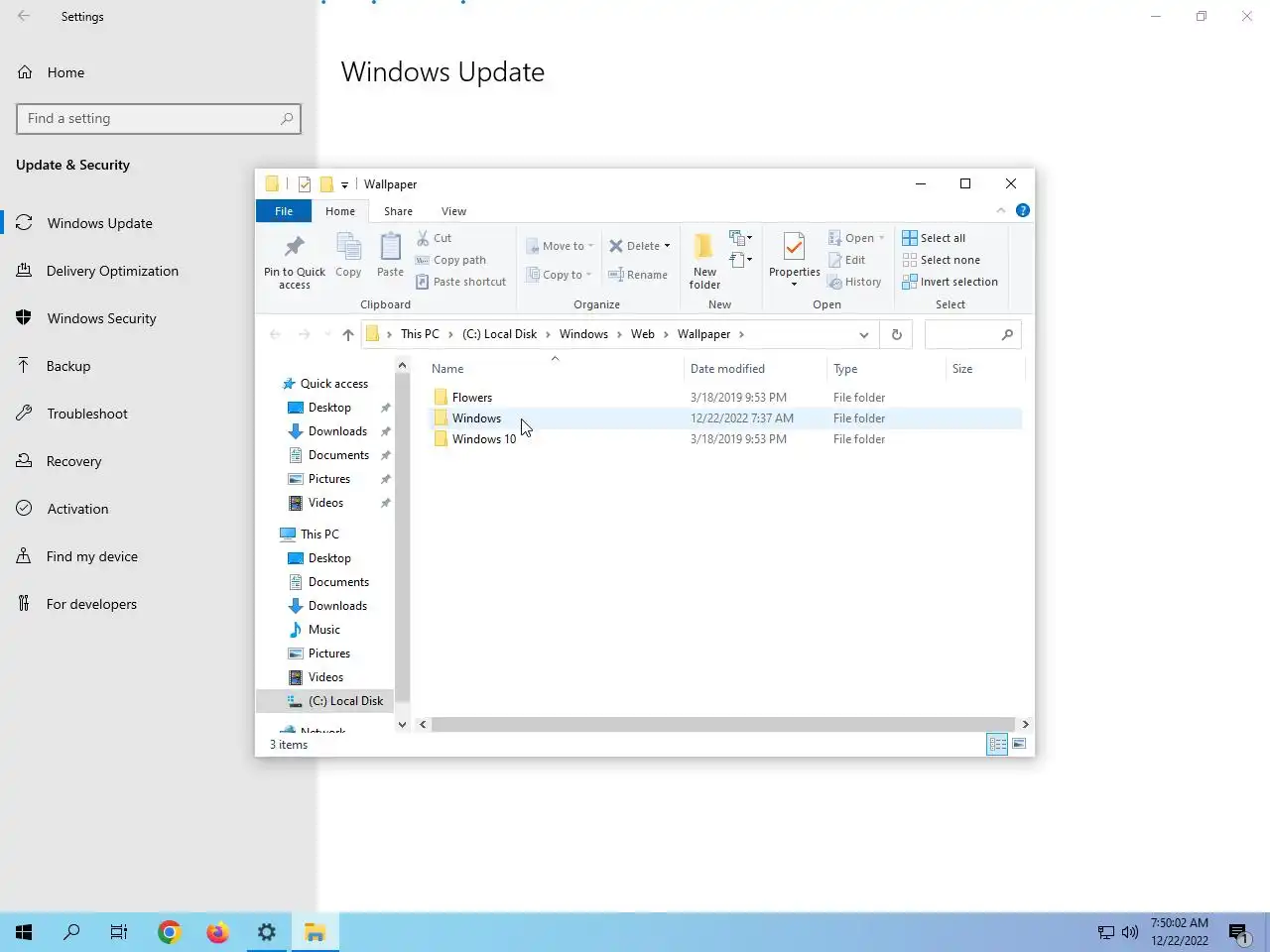
Task: Click Invert selection in ribbon
Action: [x=950, y=282]
